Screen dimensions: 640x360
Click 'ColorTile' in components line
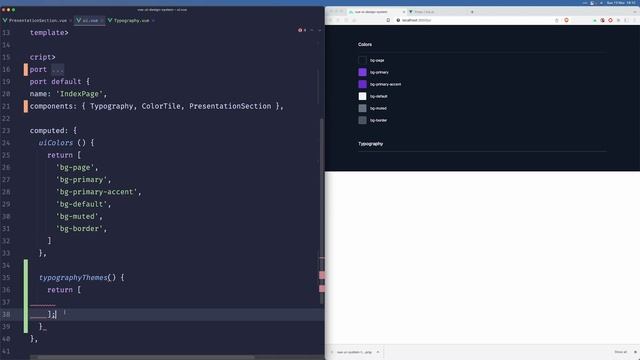[x=161, y=106]
